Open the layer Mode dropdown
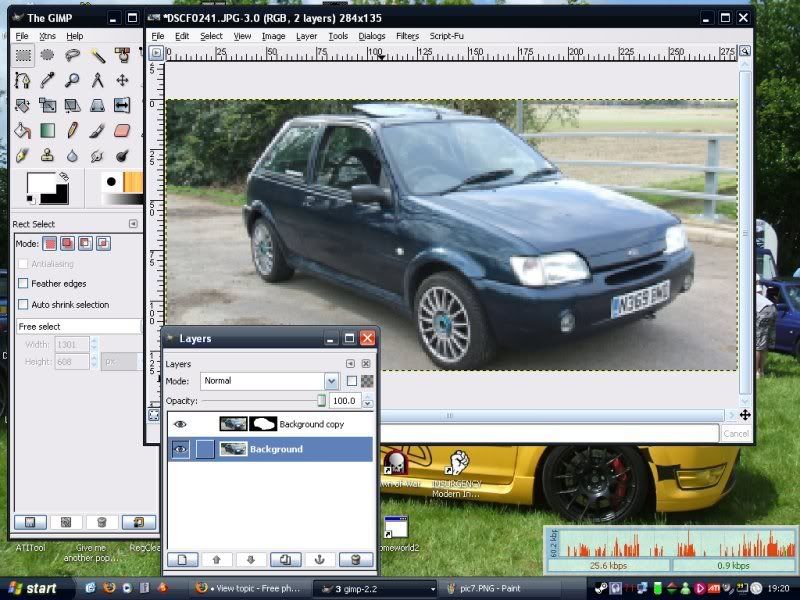 [269, 381]
